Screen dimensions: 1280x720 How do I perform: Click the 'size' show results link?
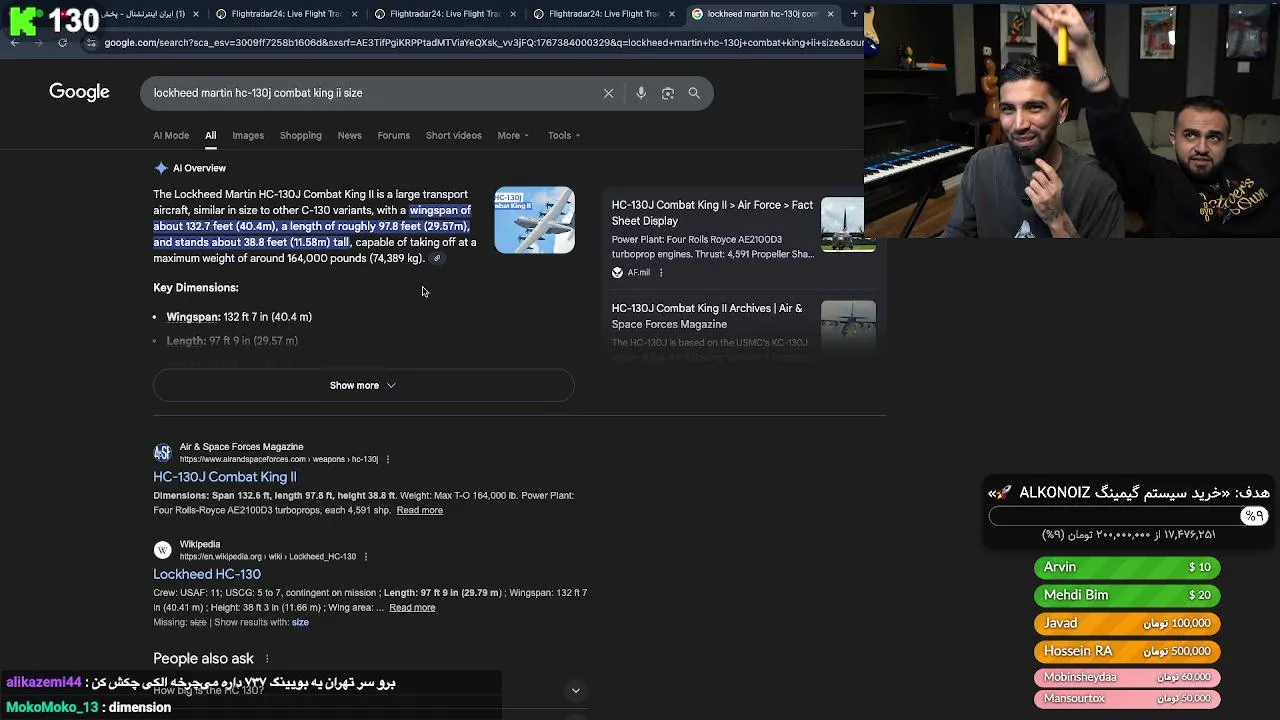coord(300,622)
